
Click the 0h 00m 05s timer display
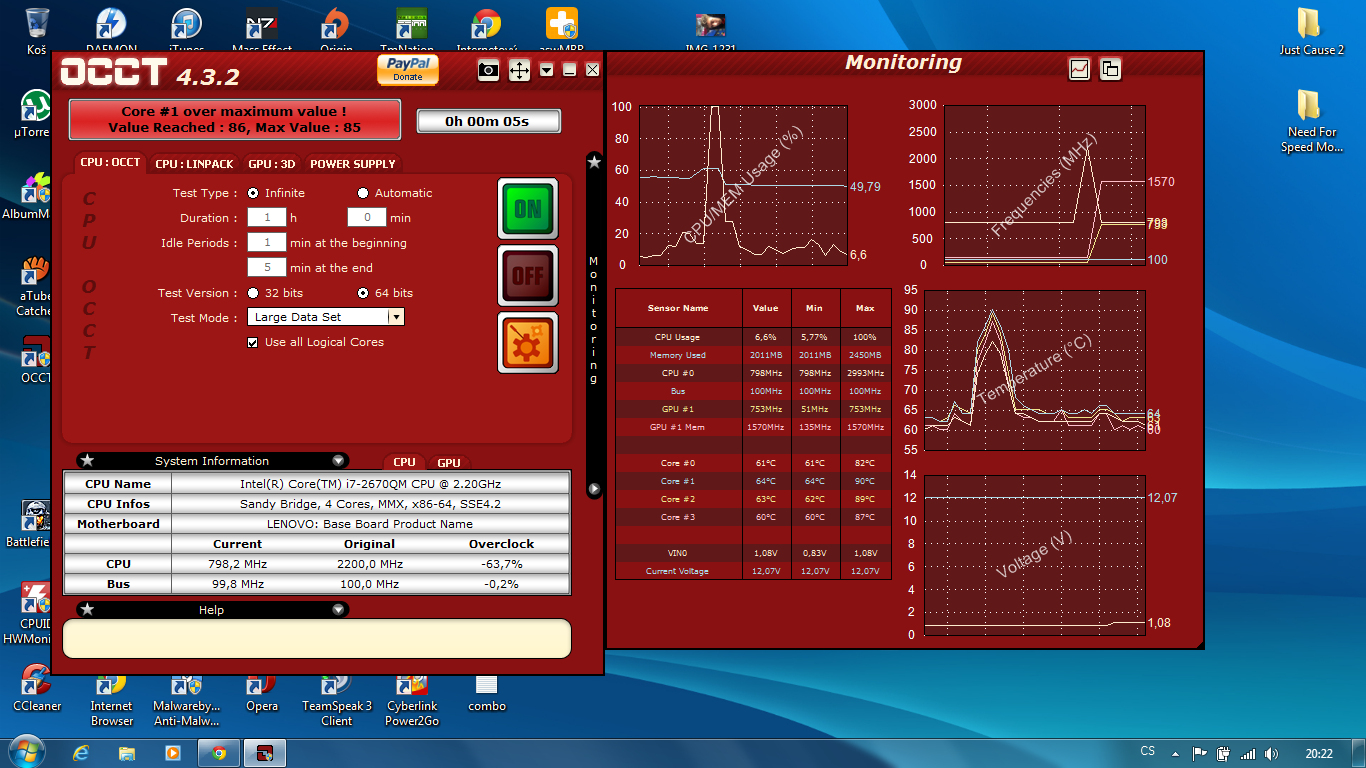pos(489,121)
